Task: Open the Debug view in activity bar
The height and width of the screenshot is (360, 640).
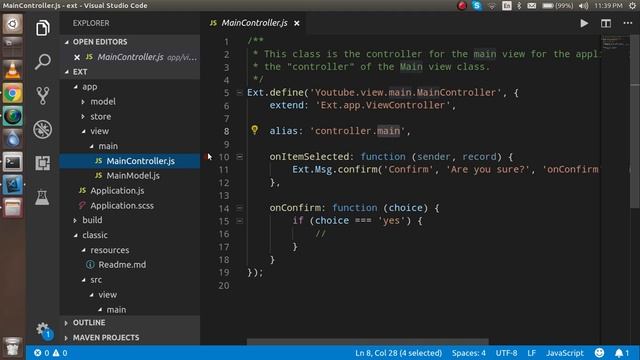Action: (42, 129)
